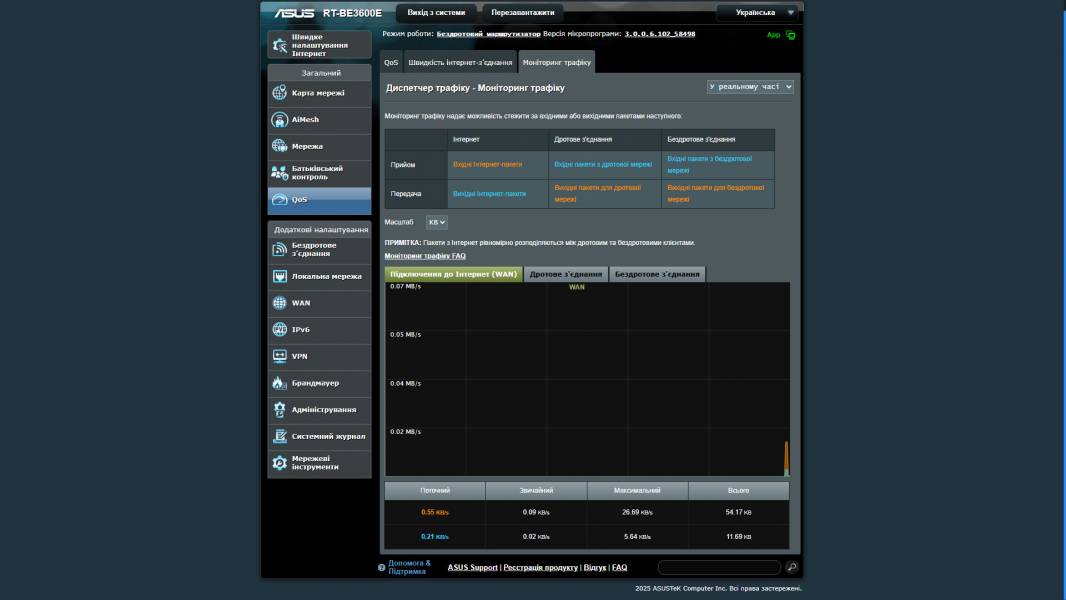The width and height of the screenshot is (1066, 600).
Task: Click Вихідні пакети для бездротової мережі text
Action: pyautogui.click(x=716, y=194)
